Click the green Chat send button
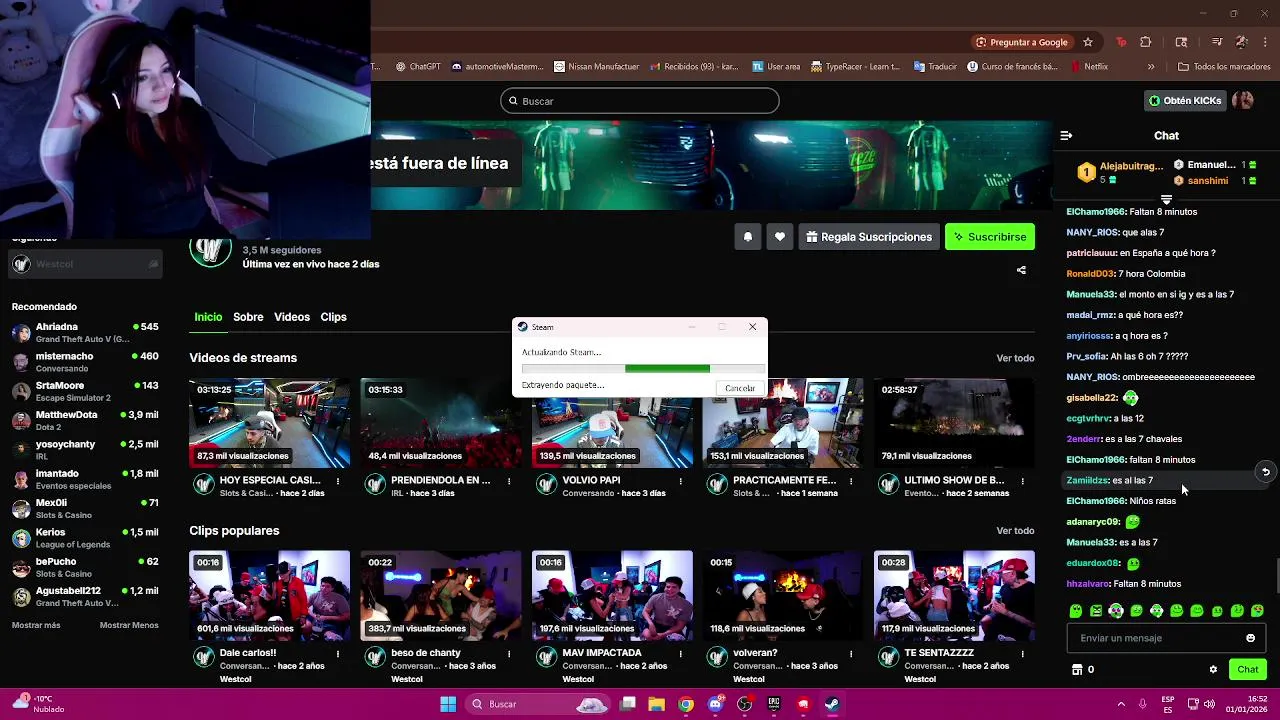1280x720 pixels. pyautogui.click(x=1248, y=670)
